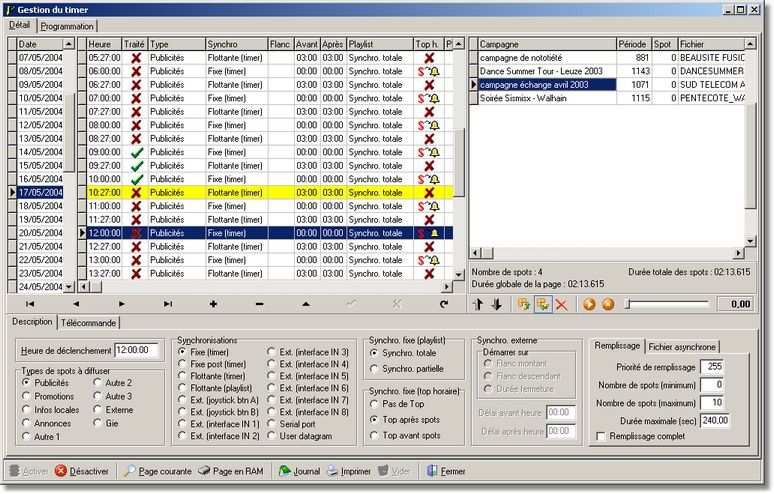Go to last record in navigator bar
The width and height of the screenshot is (774, 494).
(x=168, y=304)
